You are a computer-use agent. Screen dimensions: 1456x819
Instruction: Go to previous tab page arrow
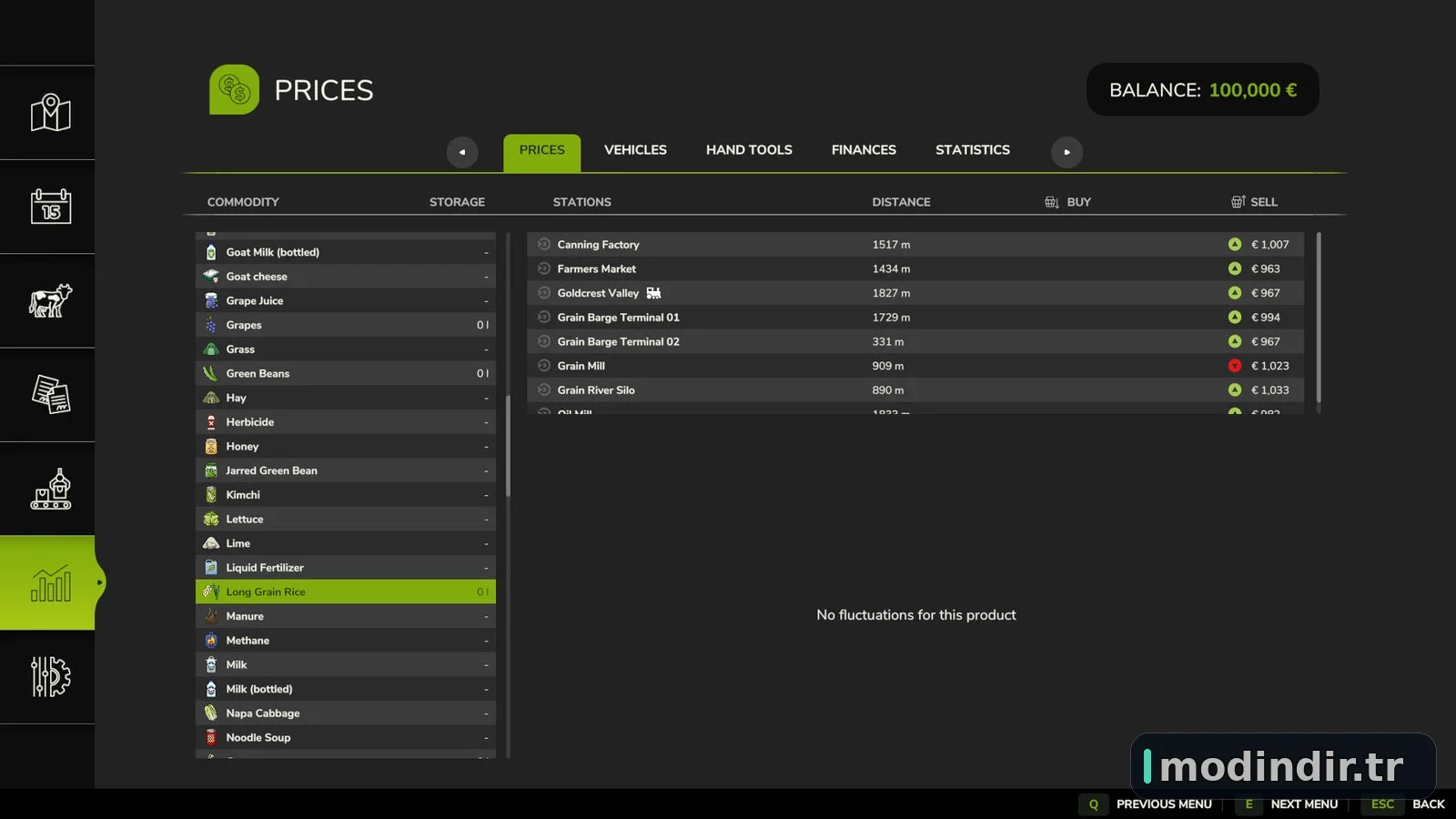point(462,152)
